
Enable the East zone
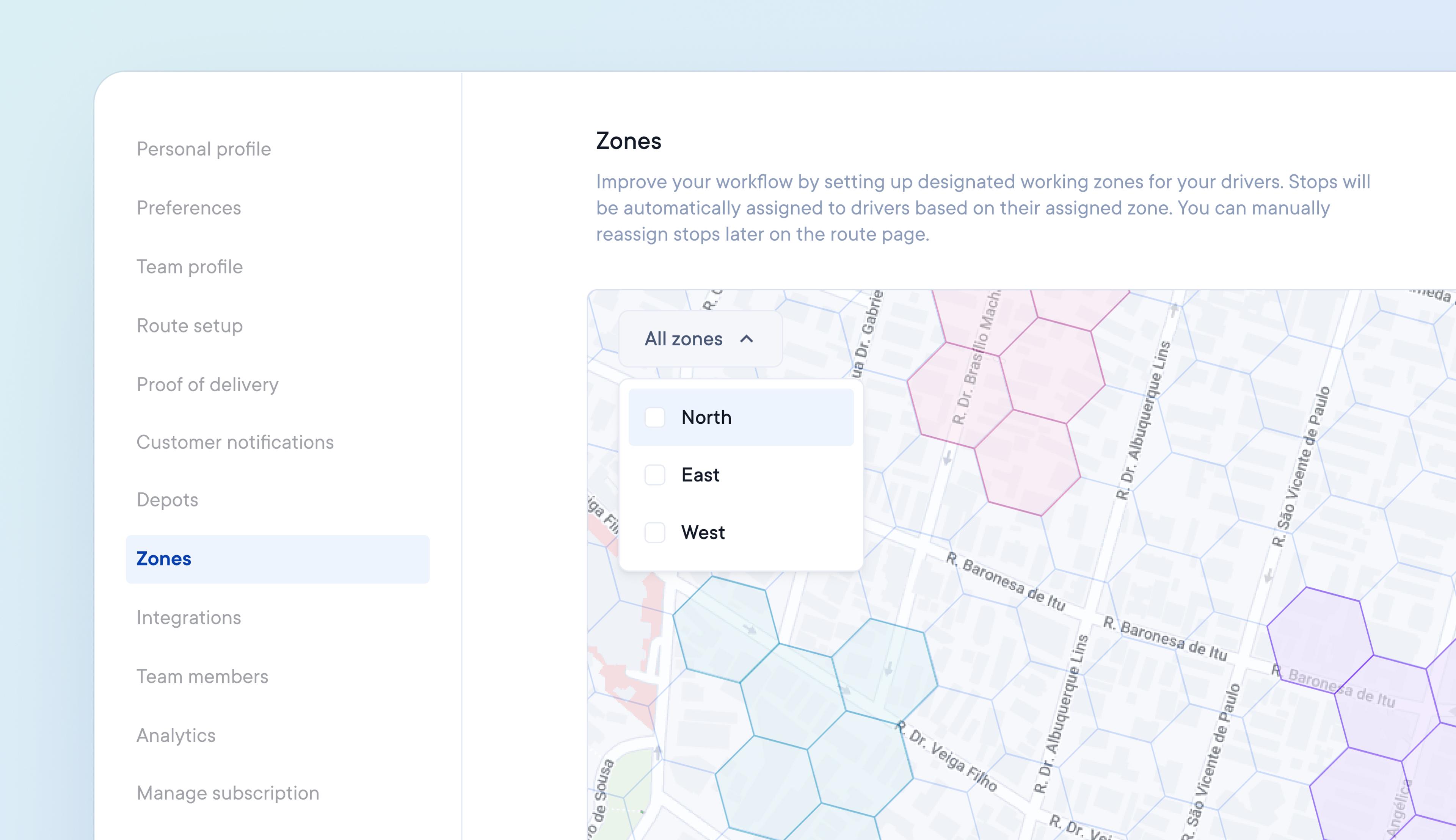click(655, 475)
